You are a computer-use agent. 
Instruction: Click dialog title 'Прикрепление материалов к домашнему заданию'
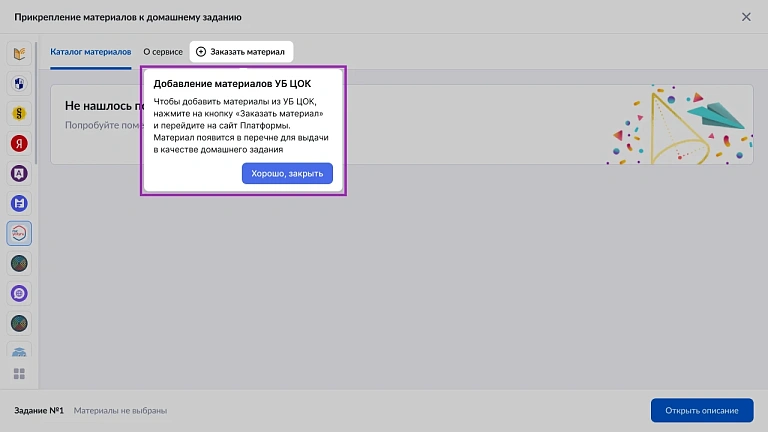click(128, 17)
